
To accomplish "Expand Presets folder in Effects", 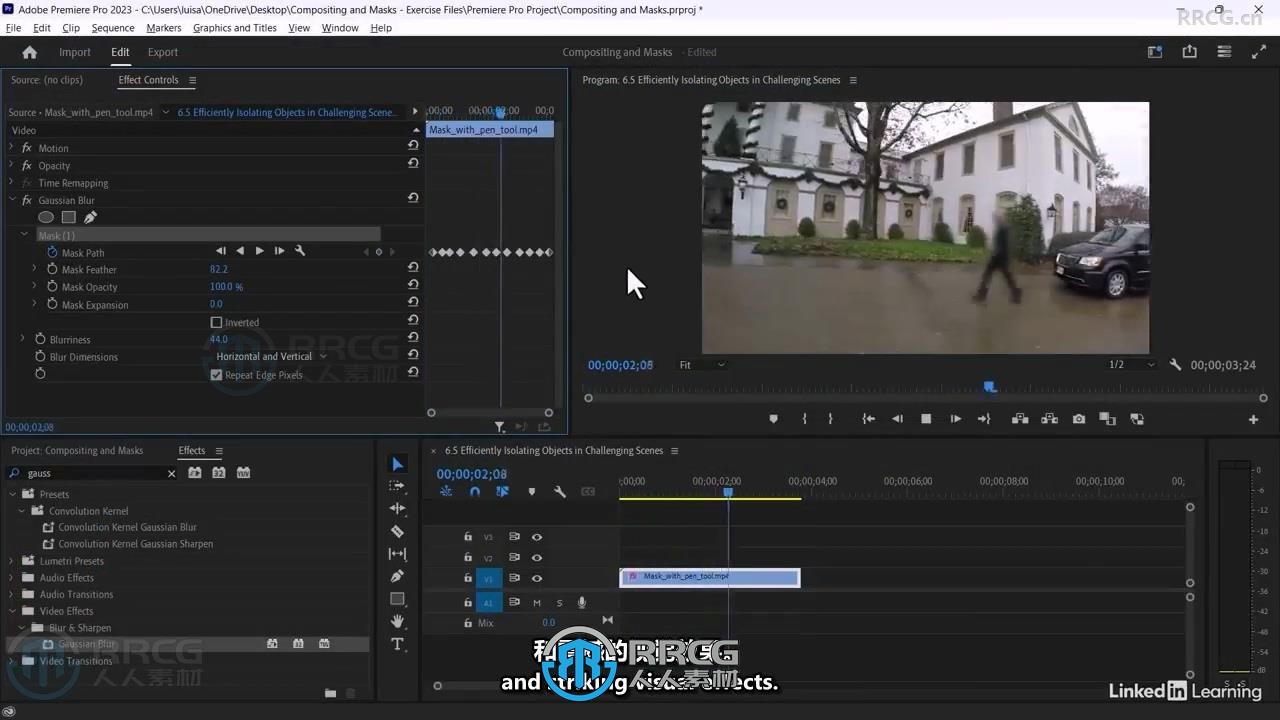I will coord(12,494).
